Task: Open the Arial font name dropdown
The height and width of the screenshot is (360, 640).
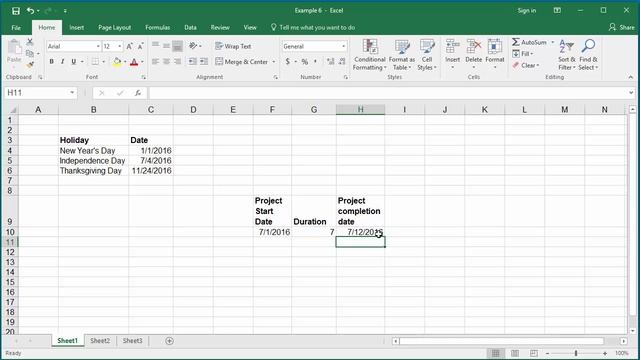Action: click(x=98, y=47)
